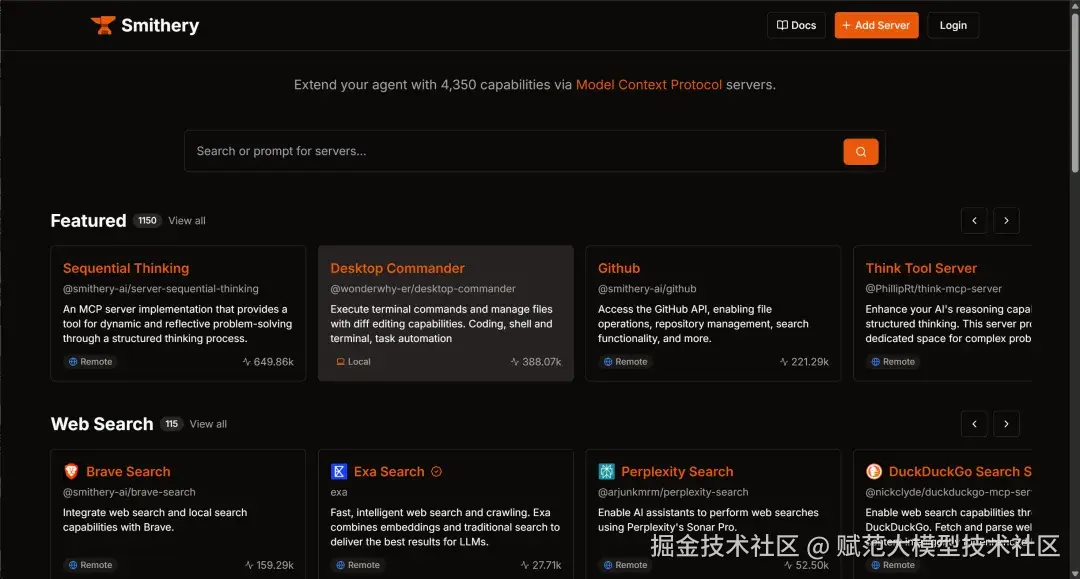1080x579 pixels.
Task: Follow the Model Context Protocol link
Action: point(649,85)
